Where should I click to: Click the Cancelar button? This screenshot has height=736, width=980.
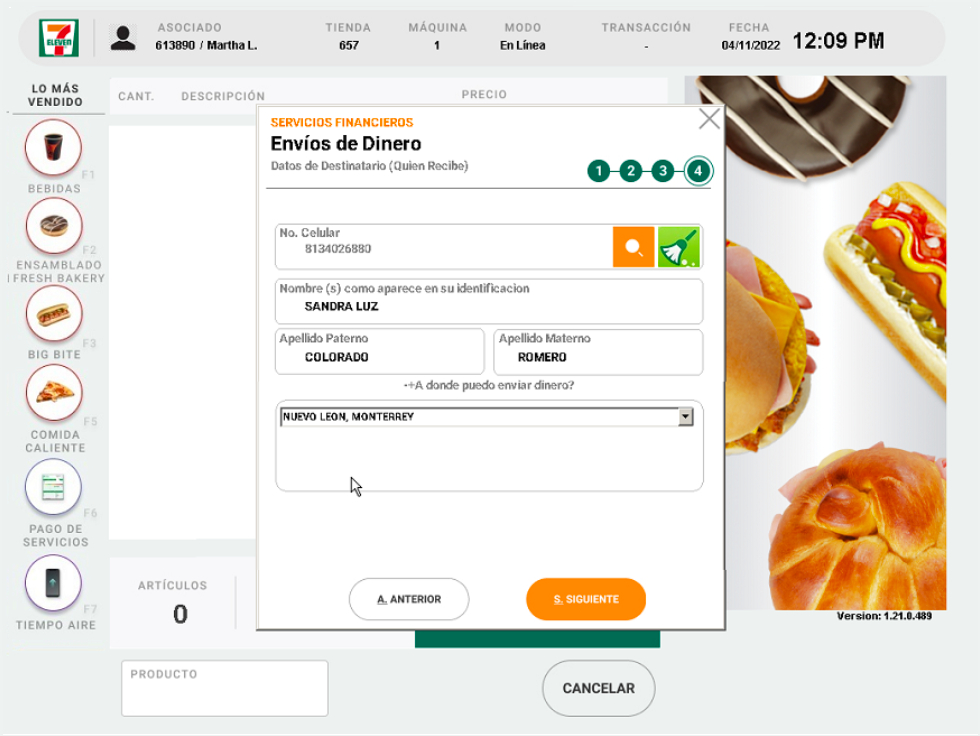point(598,688)
